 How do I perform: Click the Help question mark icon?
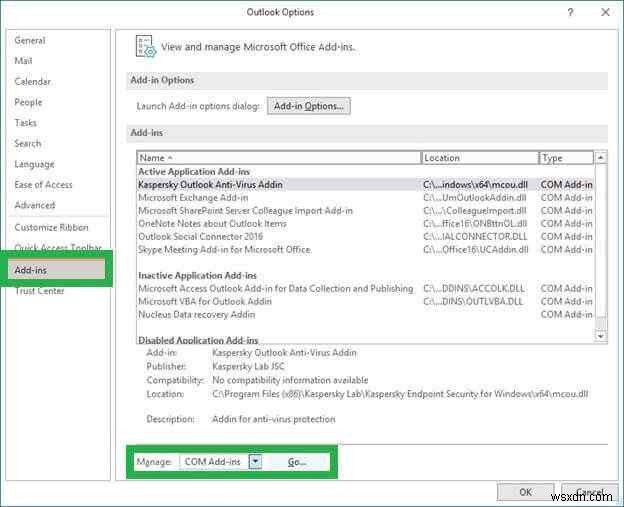[571, 12]
